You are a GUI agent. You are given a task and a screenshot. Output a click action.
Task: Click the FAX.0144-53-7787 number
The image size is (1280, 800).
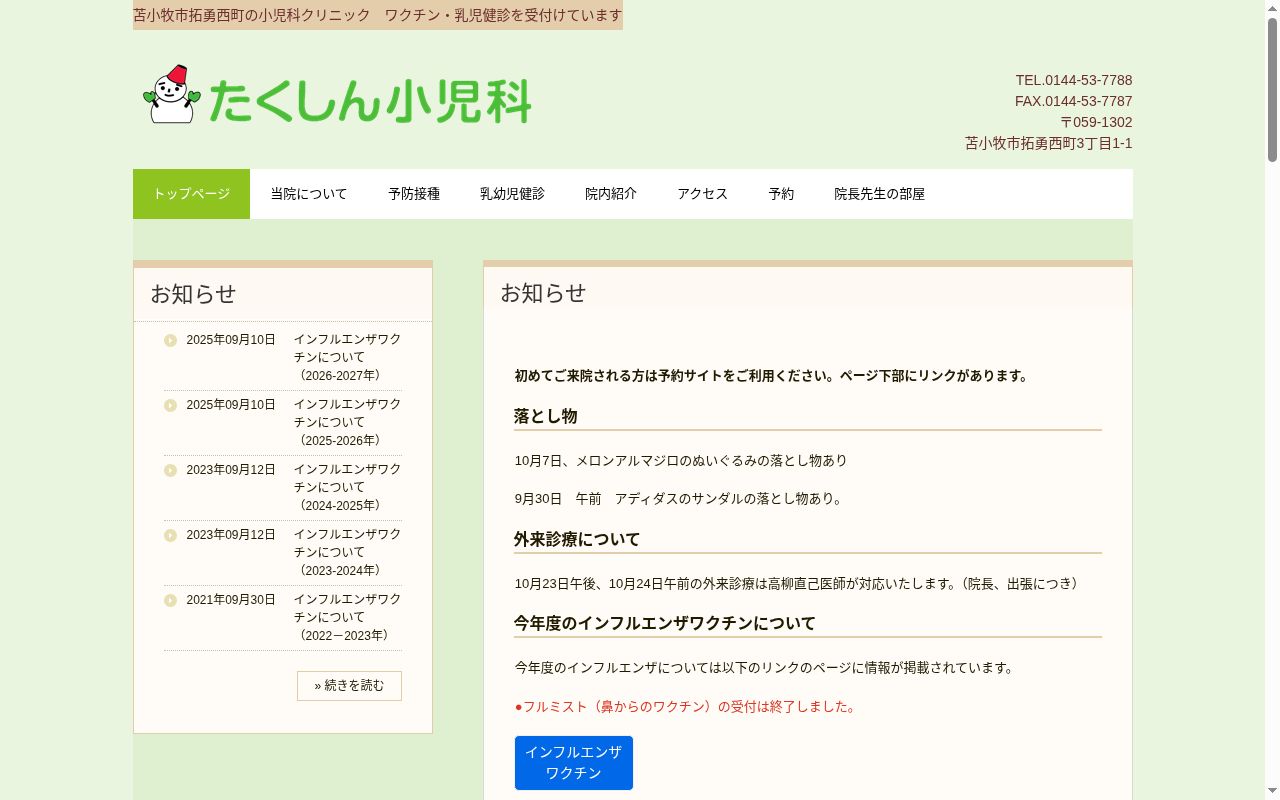pyautogui.click(x=1074, y=101)
